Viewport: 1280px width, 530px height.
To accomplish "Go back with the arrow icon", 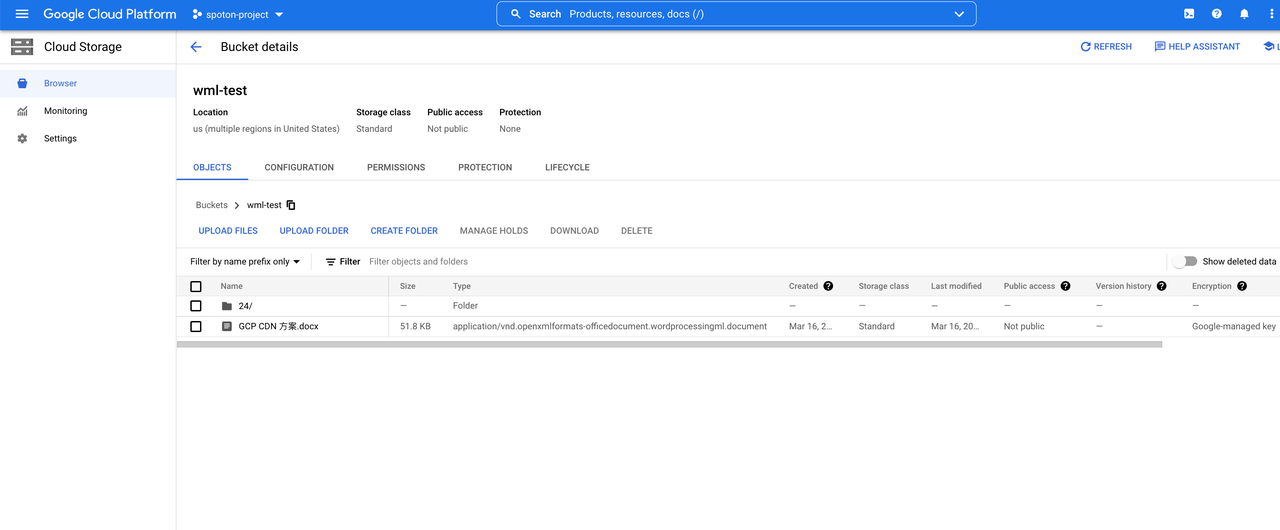I will tap(196, 47).
